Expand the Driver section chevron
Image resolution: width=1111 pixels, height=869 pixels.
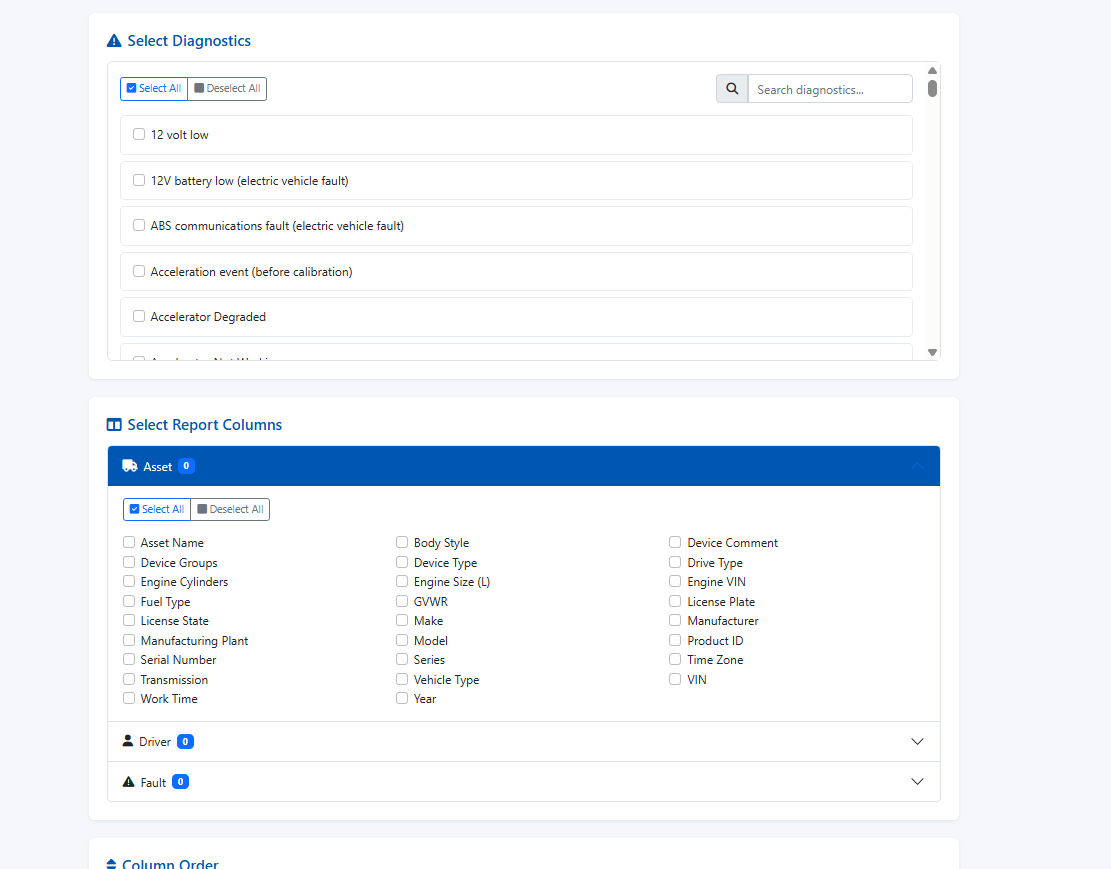[x=917, y=741]
